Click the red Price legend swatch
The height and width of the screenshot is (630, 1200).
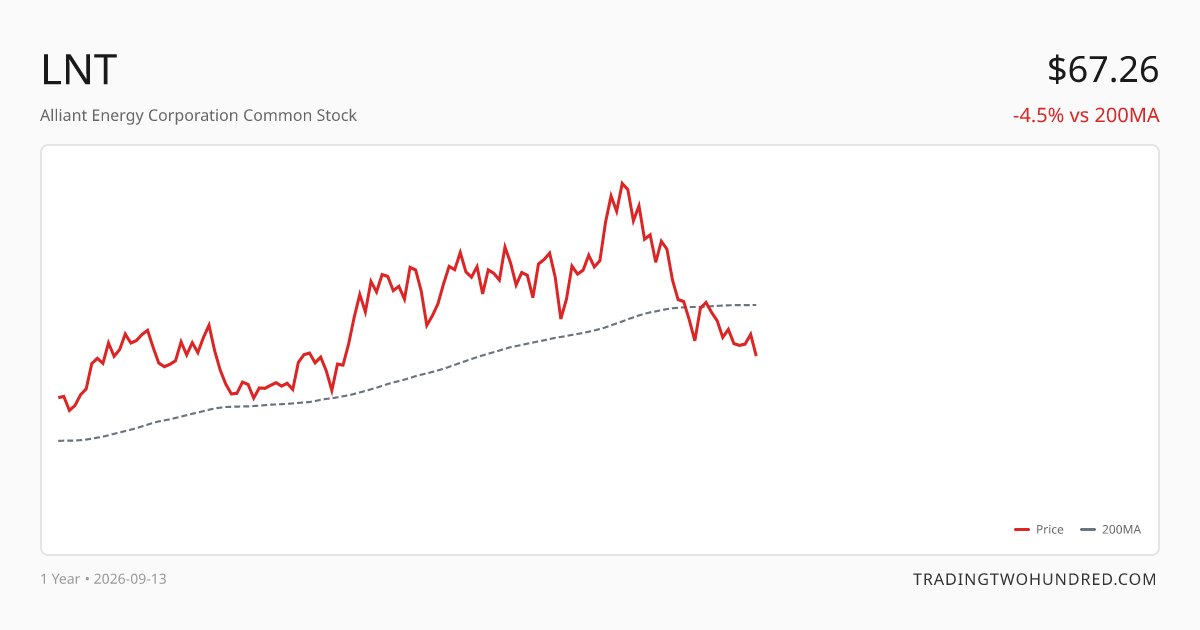(x=1022, y=530)
